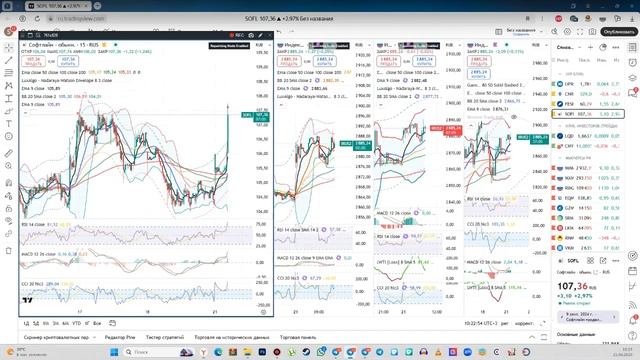Viewport: 640px width, 360px height.
Task: Click the pencil annotate icon on the recorder bar
Action: (x=260, y=36)
